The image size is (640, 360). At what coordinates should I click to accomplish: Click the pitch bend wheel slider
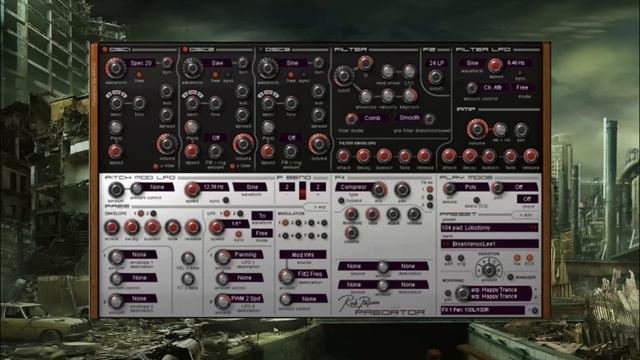click(302, 191)
